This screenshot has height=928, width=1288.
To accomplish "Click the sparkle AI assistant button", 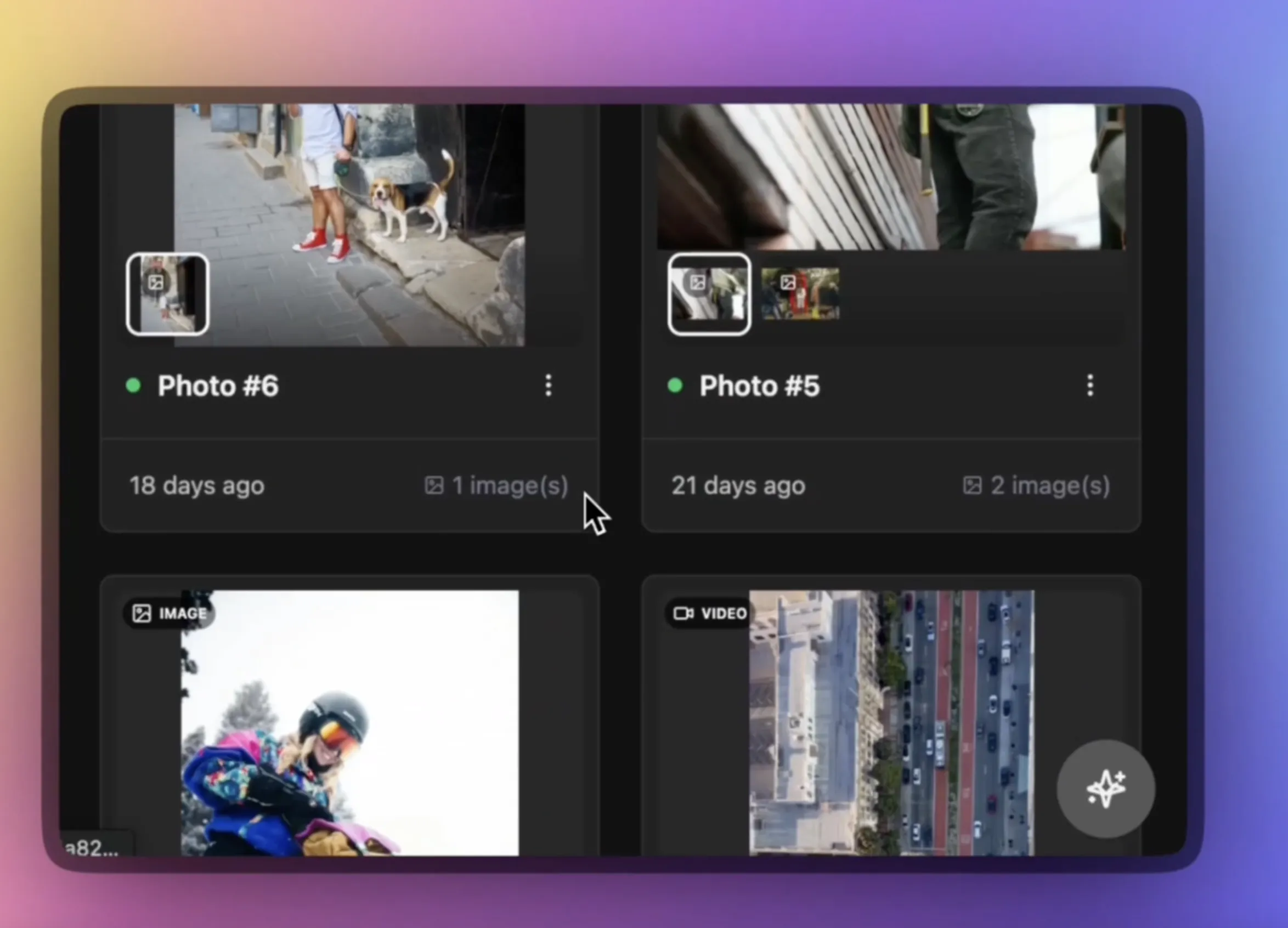I will [1105, 789].
